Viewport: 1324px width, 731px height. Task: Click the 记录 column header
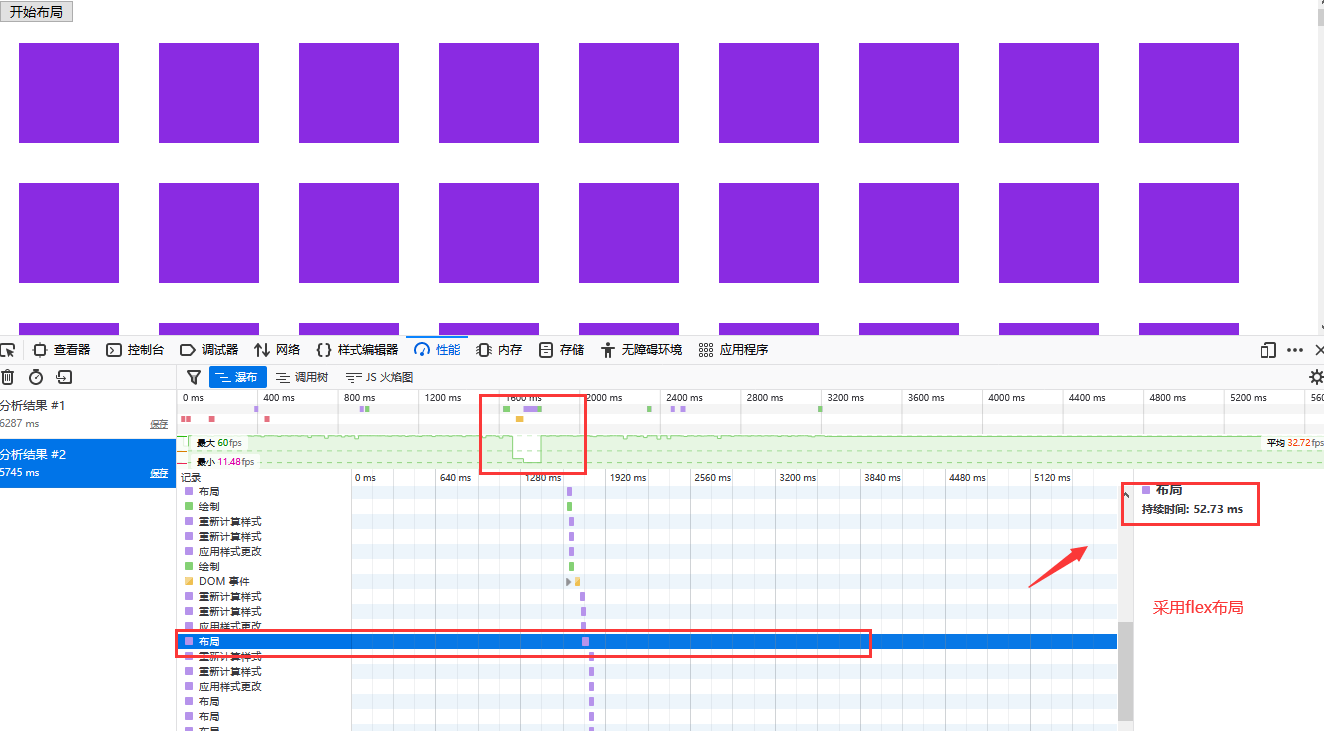[190, 478]
